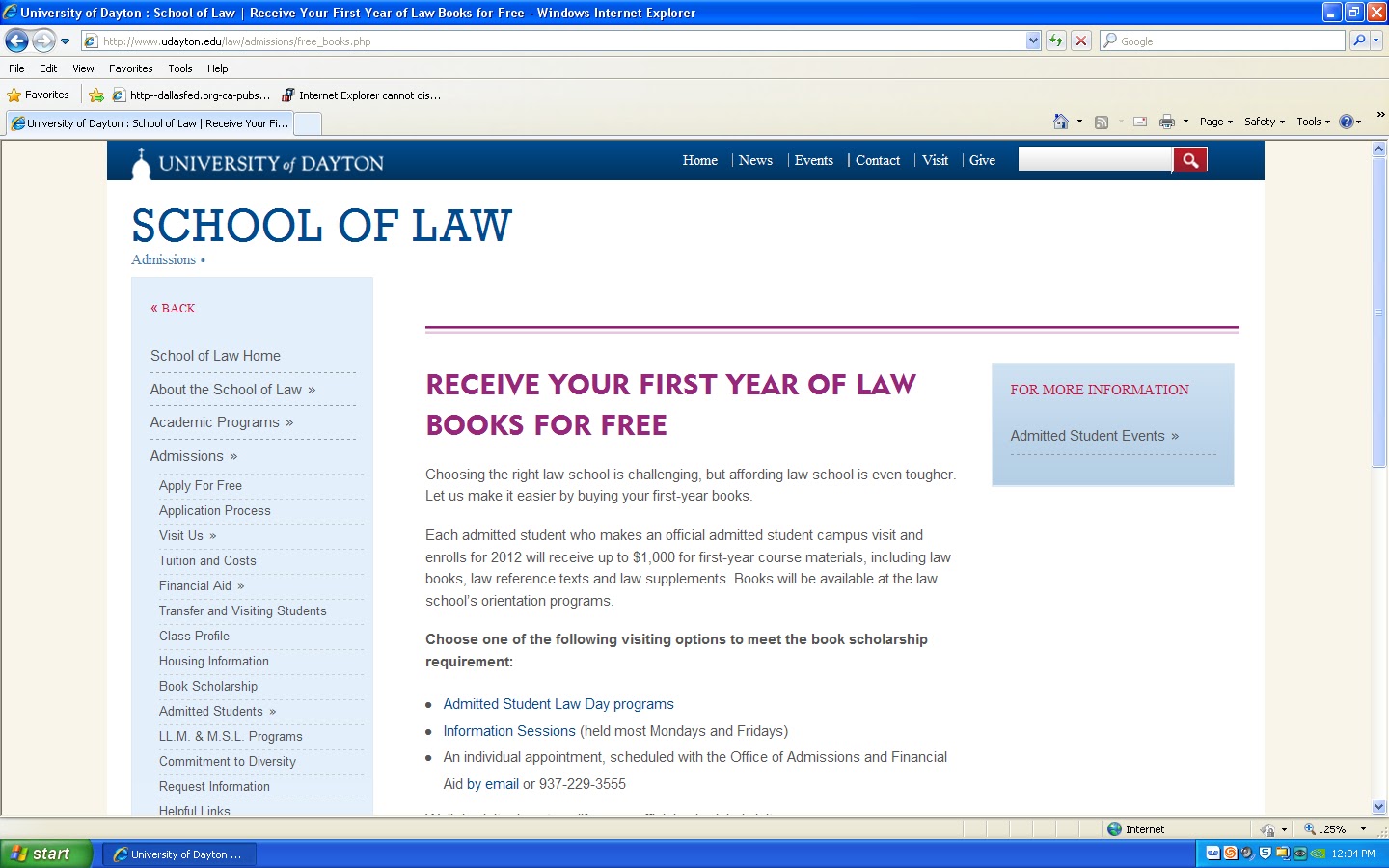Viewport: 1389px width, 868px height.
Task: Go to Book Scholarship sidebar link
Action: coord(208,687)
